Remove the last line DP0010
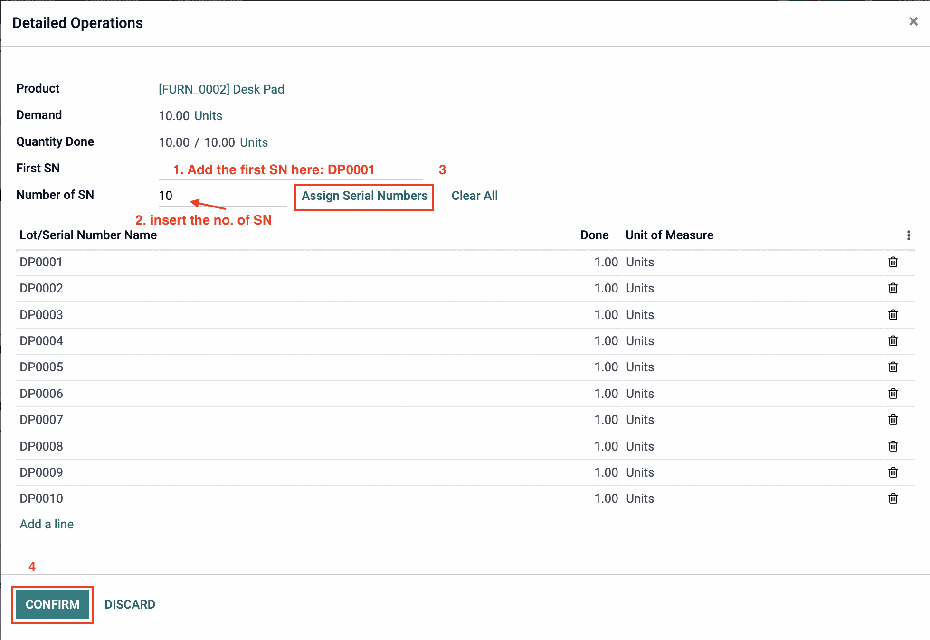 [x=893, y=498]
